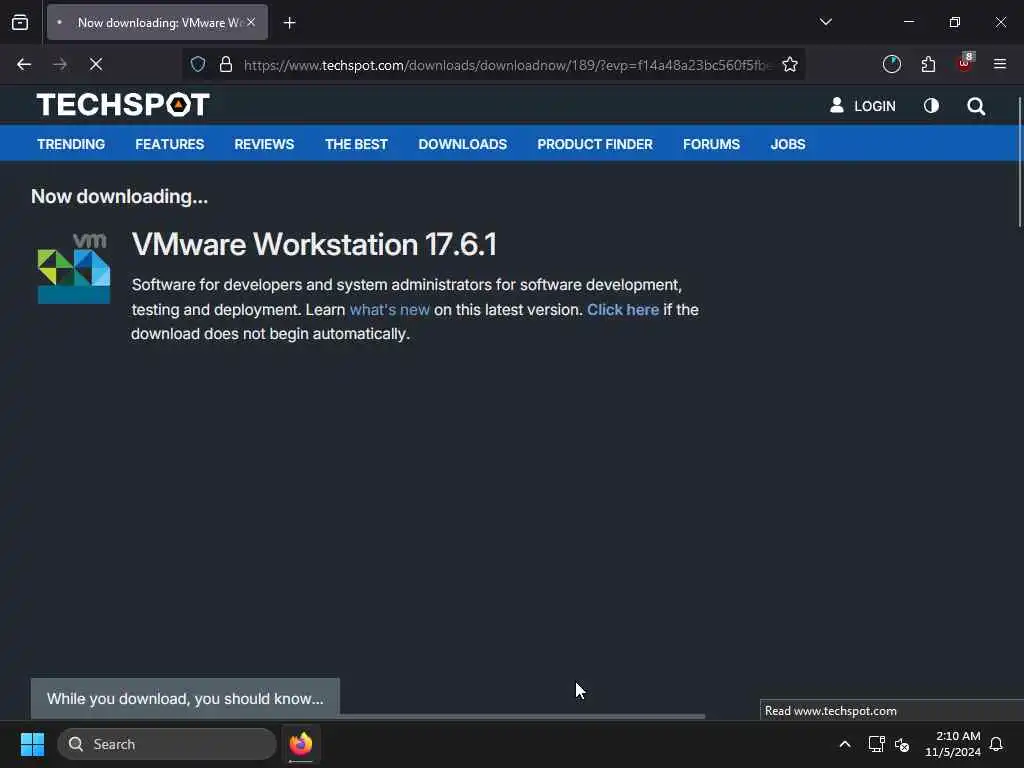Open Firefox View button in tab bar
This screenshot has height=768, width=1024.
tap(20, 23)
